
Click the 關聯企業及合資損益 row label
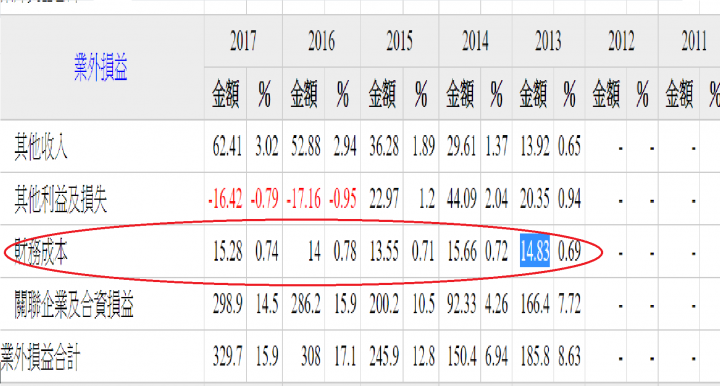[74, 304]
